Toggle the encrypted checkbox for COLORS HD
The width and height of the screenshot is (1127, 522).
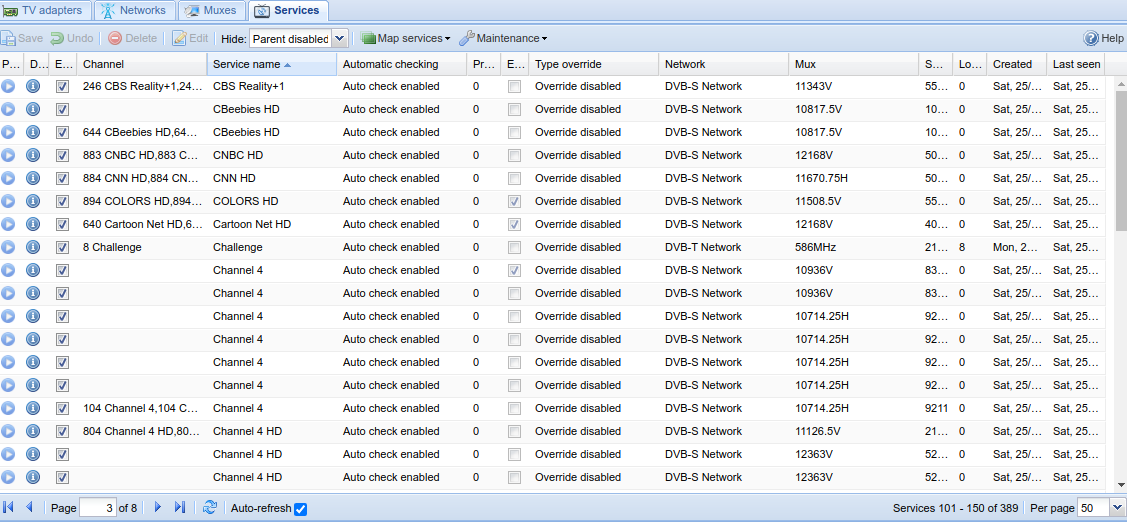click(x=514, y=201)
